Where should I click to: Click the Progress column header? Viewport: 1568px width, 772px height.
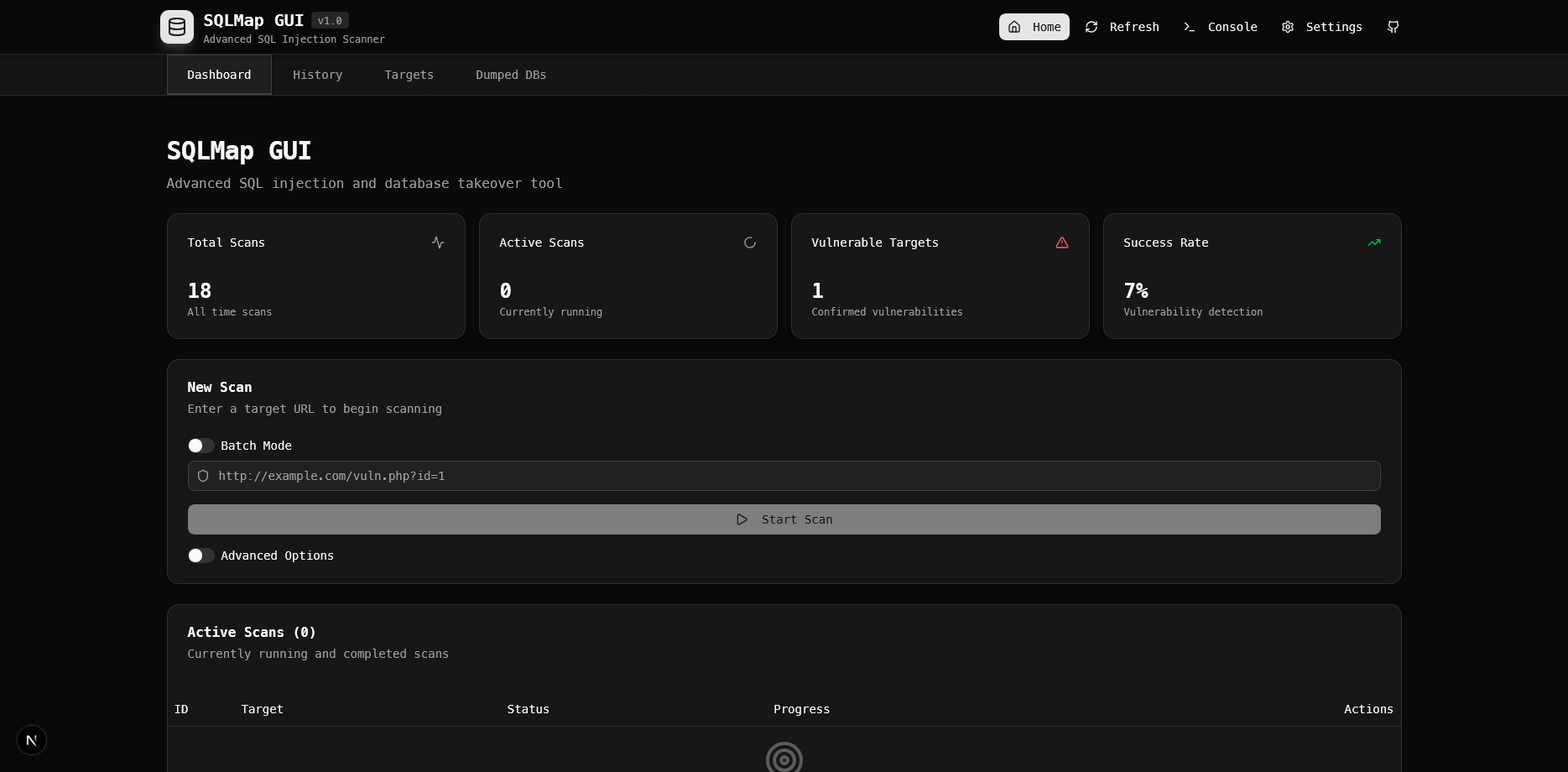pyautogui.click(x=802, y=709)
